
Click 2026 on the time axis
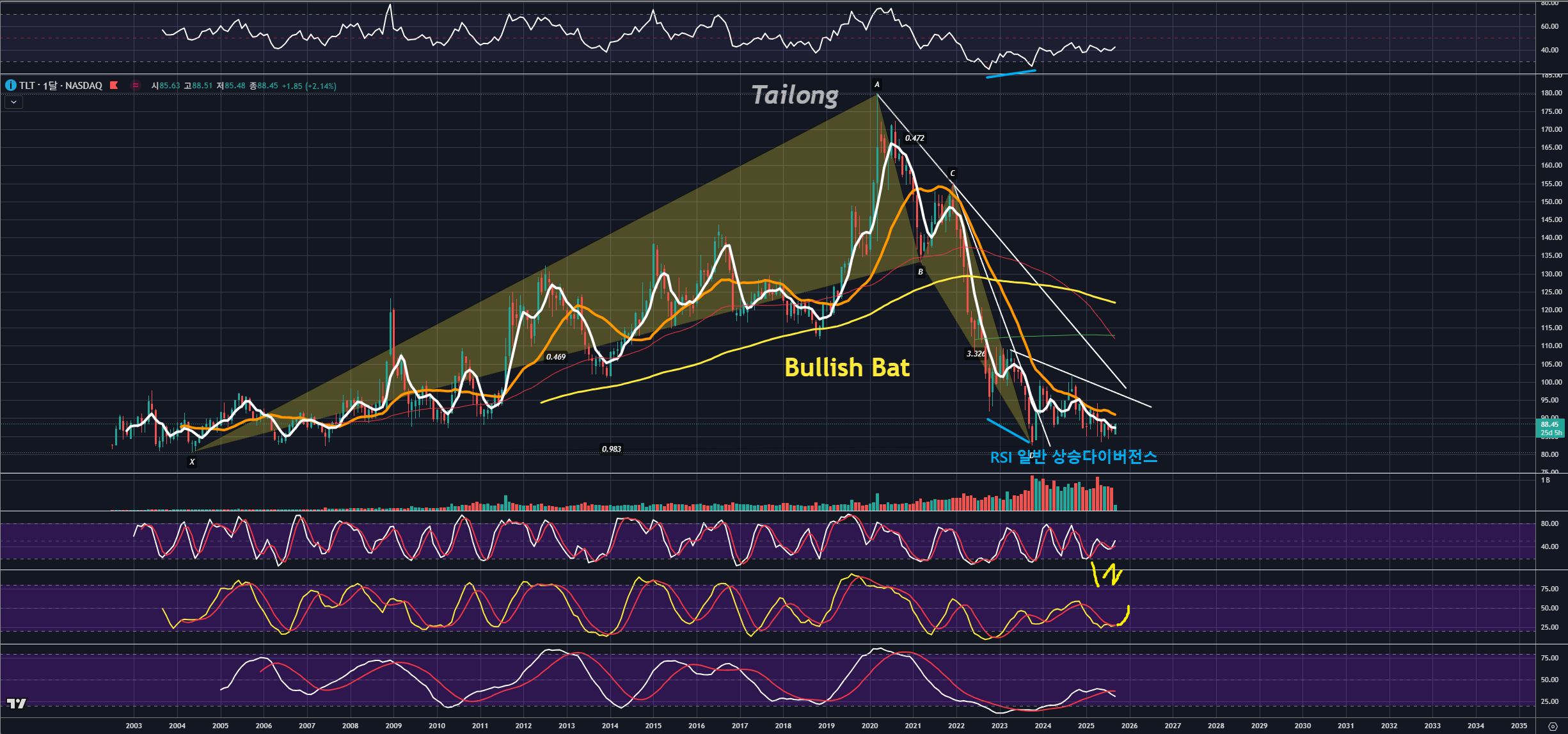[1129, 726]
